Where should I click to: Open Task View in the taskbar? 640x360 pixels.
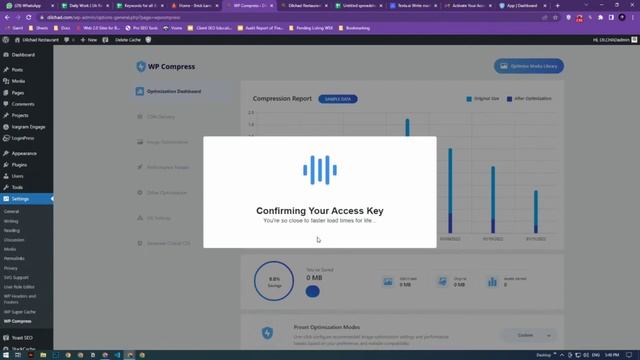click(18, 355)
